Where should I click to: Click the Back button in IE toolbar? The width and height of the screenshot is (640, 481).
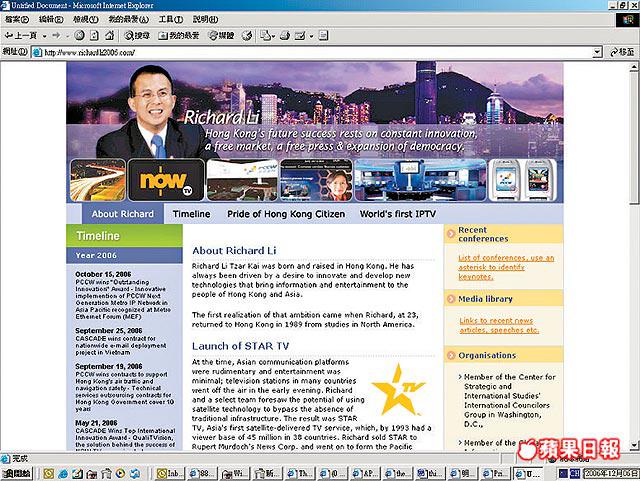pos(18,35)
